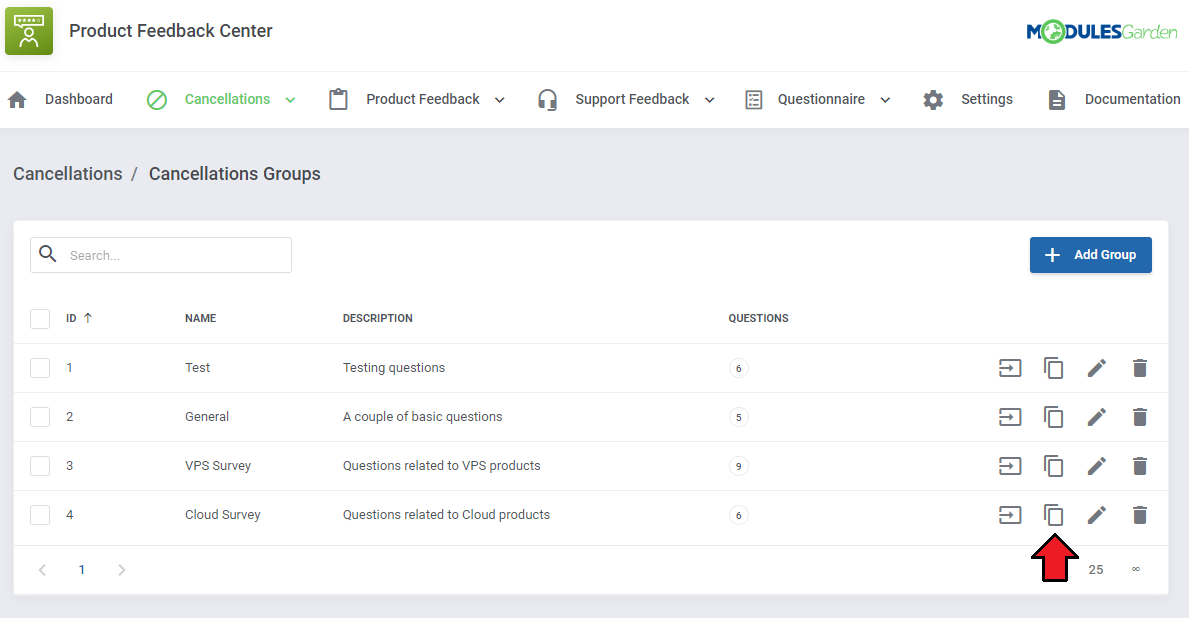Click the Support Feedback headset icon
Screen dimensions: 1189x618
pos(547,99)
